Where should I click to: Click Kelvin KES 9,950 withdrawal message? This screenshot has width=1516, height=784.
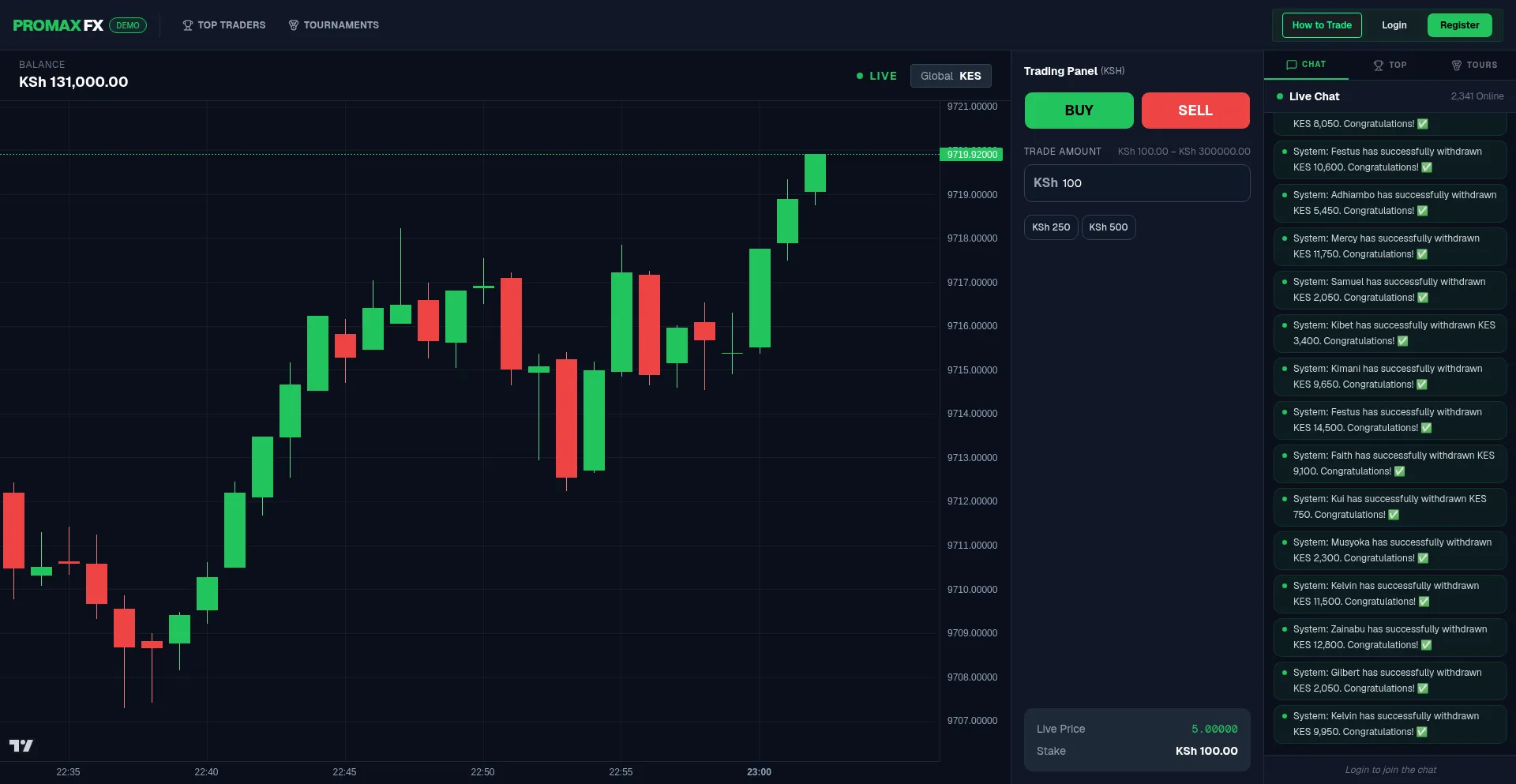(x=1390, y=724)
